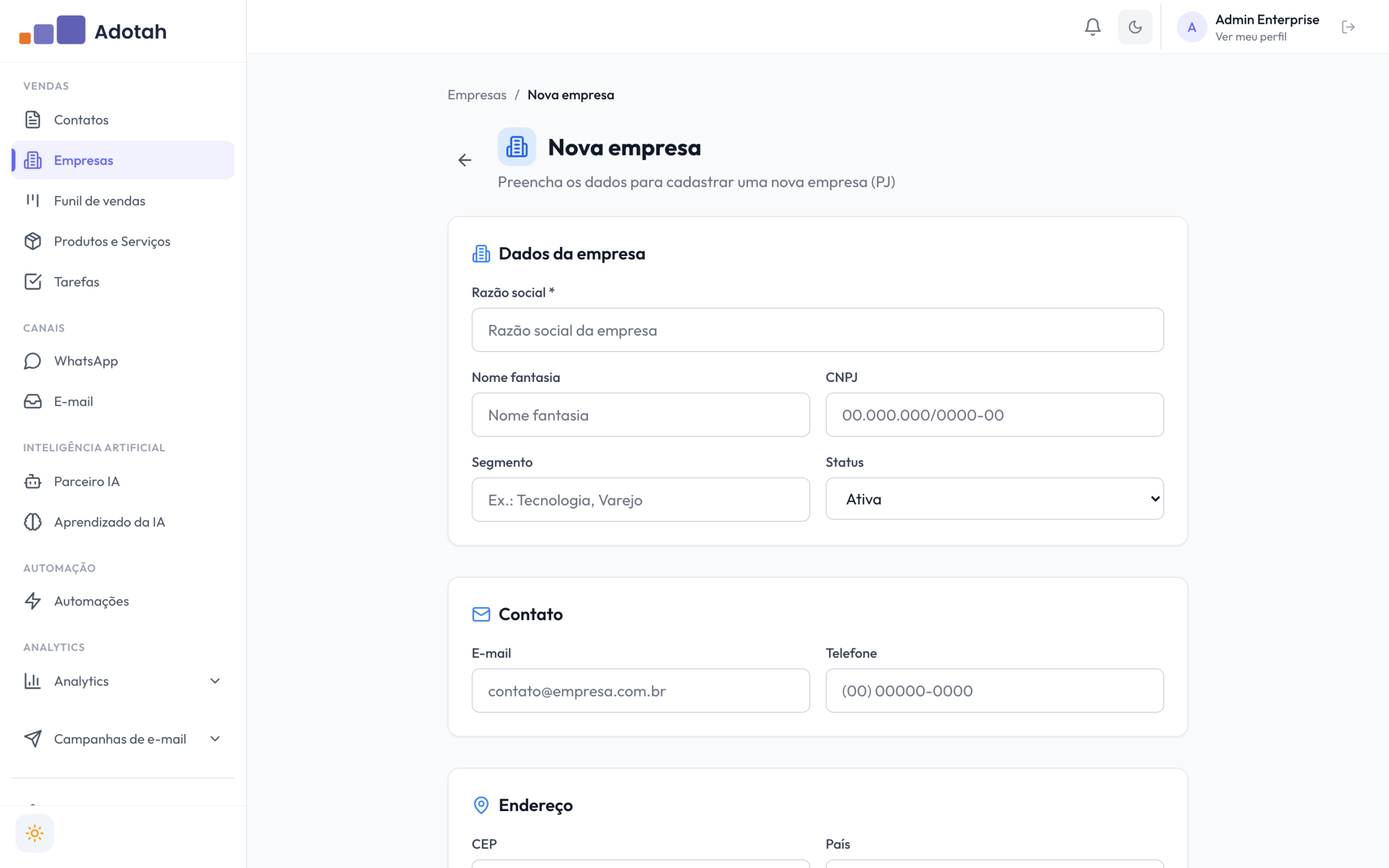Click the Analytics bar chart icon
The image size is (1389, 868).
33,681
